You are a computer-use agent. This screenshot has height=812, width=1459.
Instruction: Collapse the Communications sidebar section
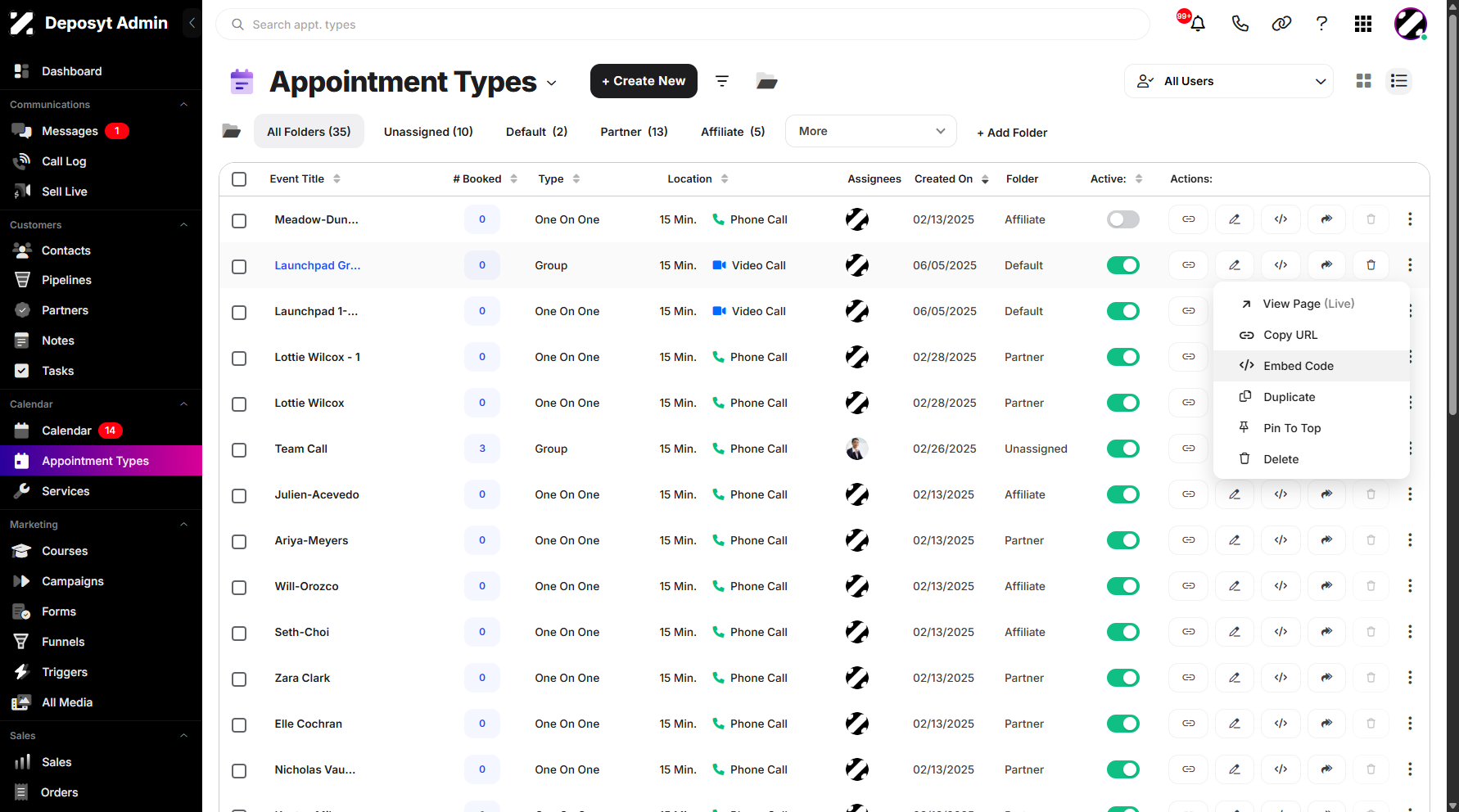pos(183,104)
